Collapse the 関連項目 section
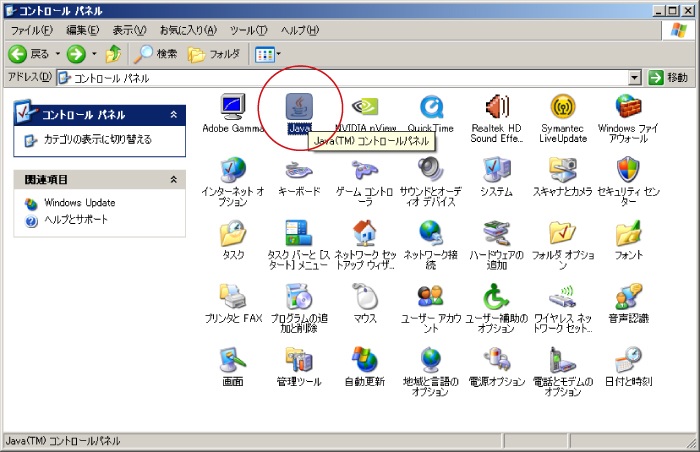 click(173, 179)
